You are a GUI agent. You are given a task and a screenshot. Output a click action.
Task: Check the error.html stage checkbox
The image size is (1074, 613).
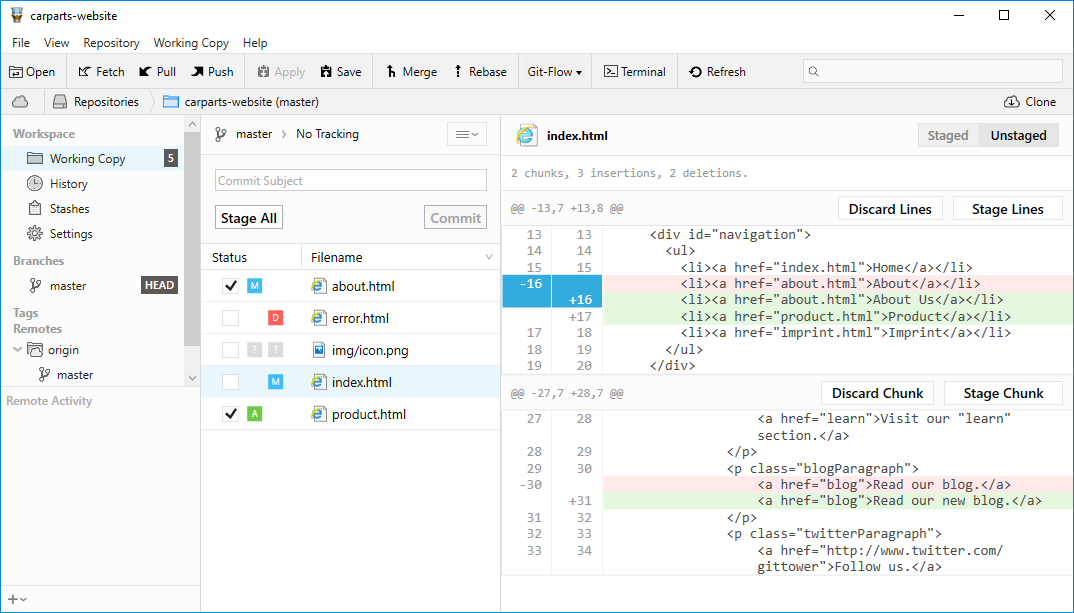[231, 318]
